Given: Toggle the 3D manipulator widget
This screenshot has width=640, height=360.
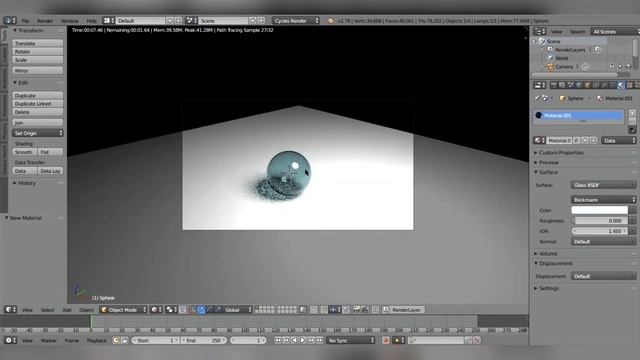Looking at the screenshot, I should (x=193, y=310).
